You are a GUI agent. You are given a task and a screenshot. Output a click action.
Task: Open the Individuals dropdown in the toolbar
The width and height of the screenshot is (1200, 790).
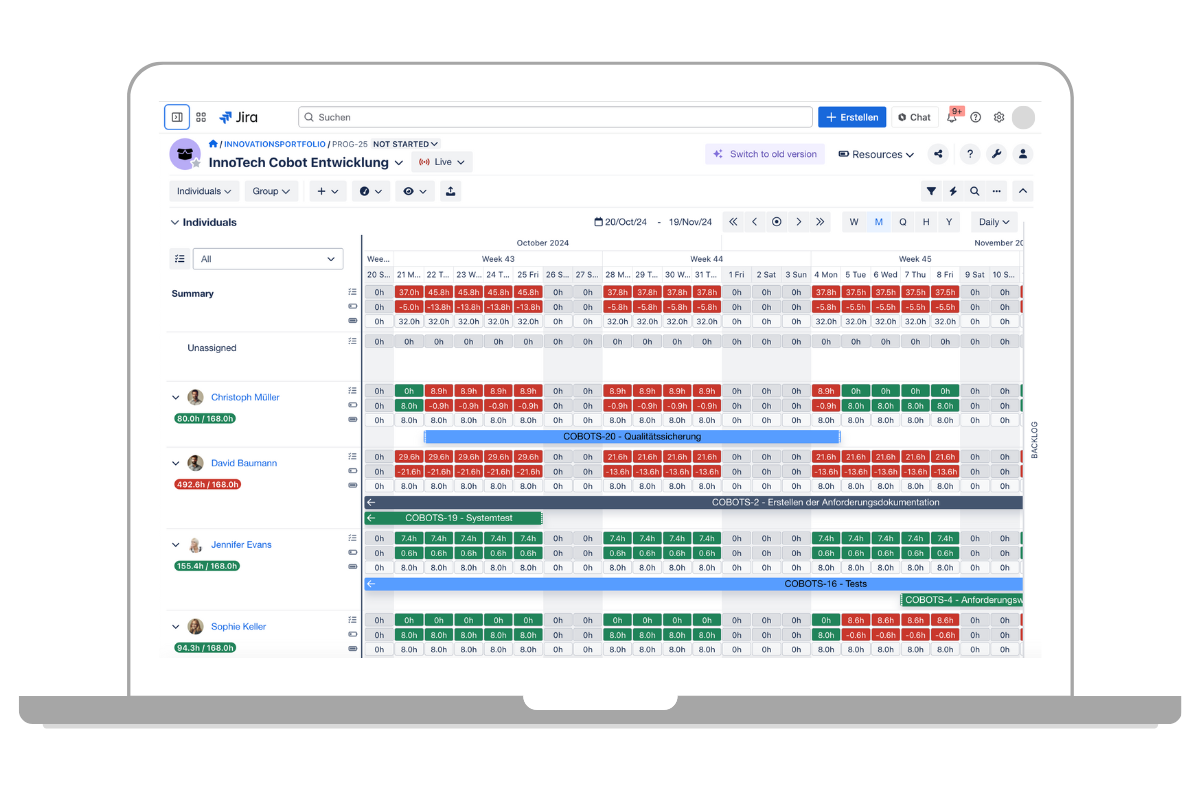coord(204,191)
